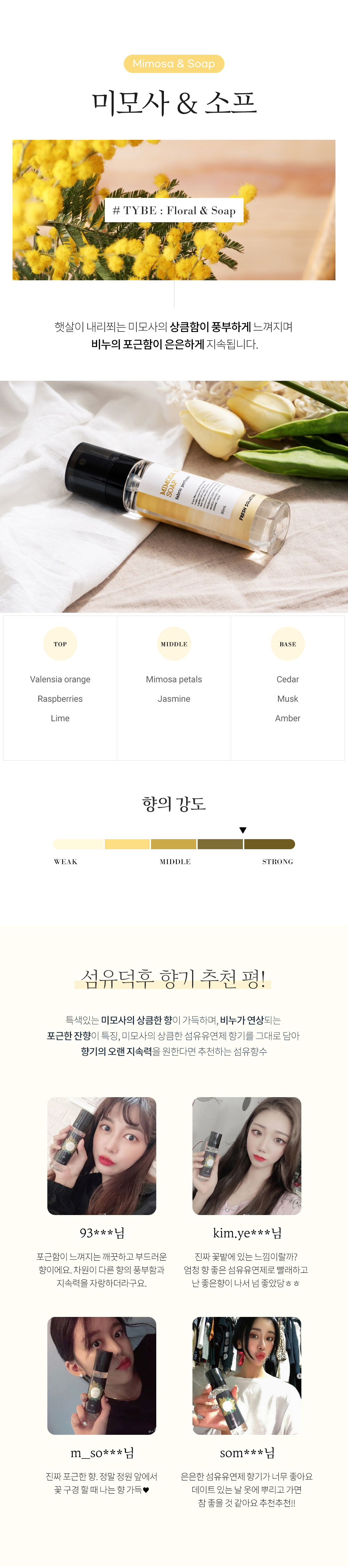Click the # TYBE : Floral & Soap label
The height and width of the screenshot is (1568, 348).
[x=174, y=211]
